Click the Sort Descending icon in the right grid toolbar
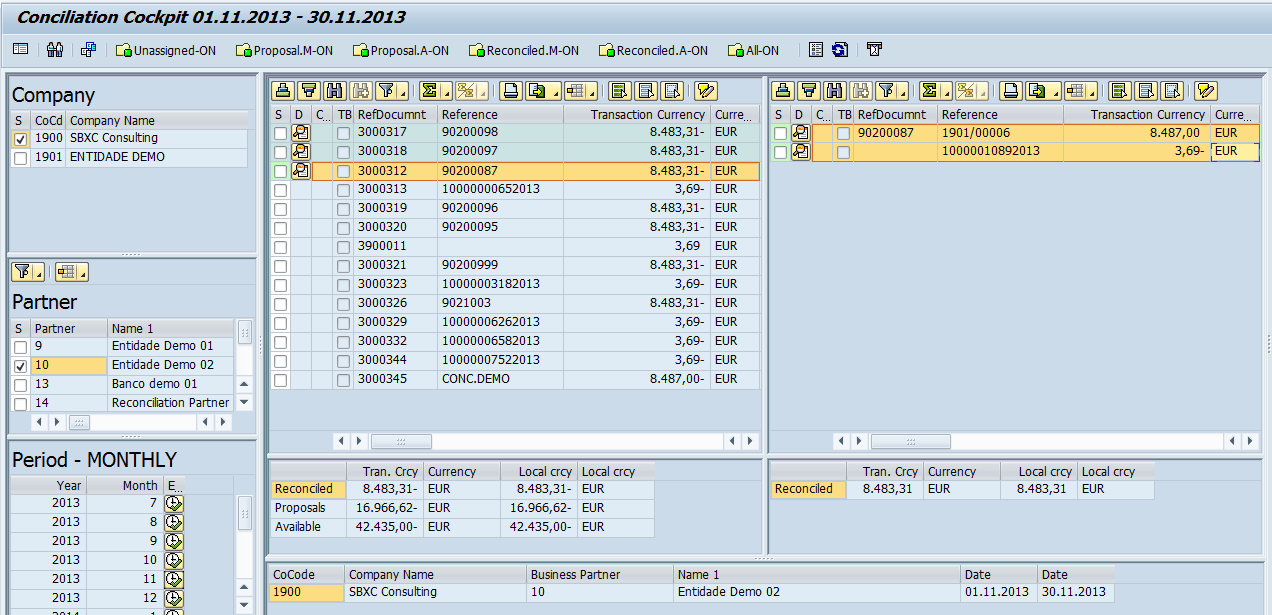 pos(809,91)
